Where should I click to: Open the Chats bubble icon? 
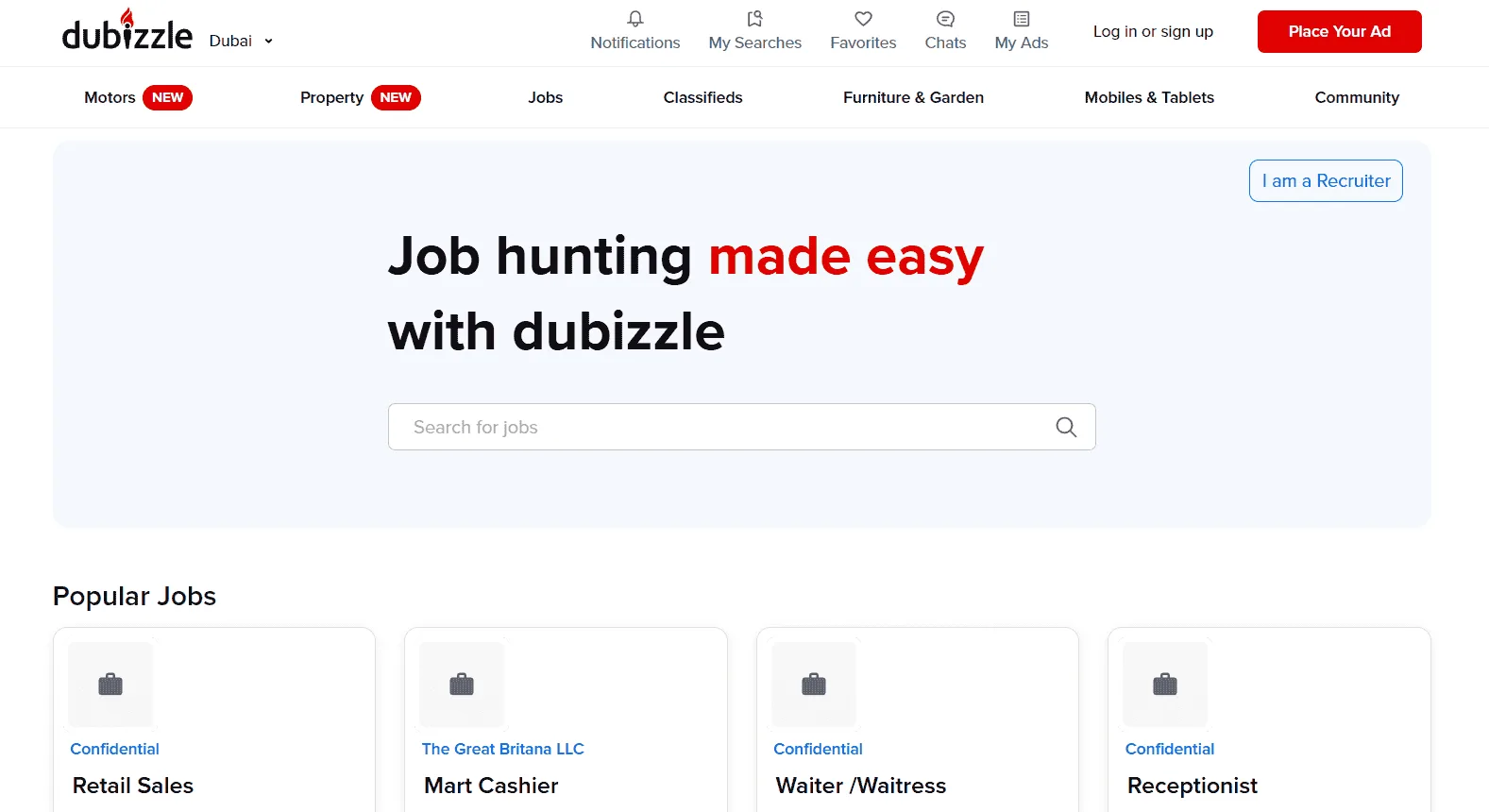click(x=945, y=19)
